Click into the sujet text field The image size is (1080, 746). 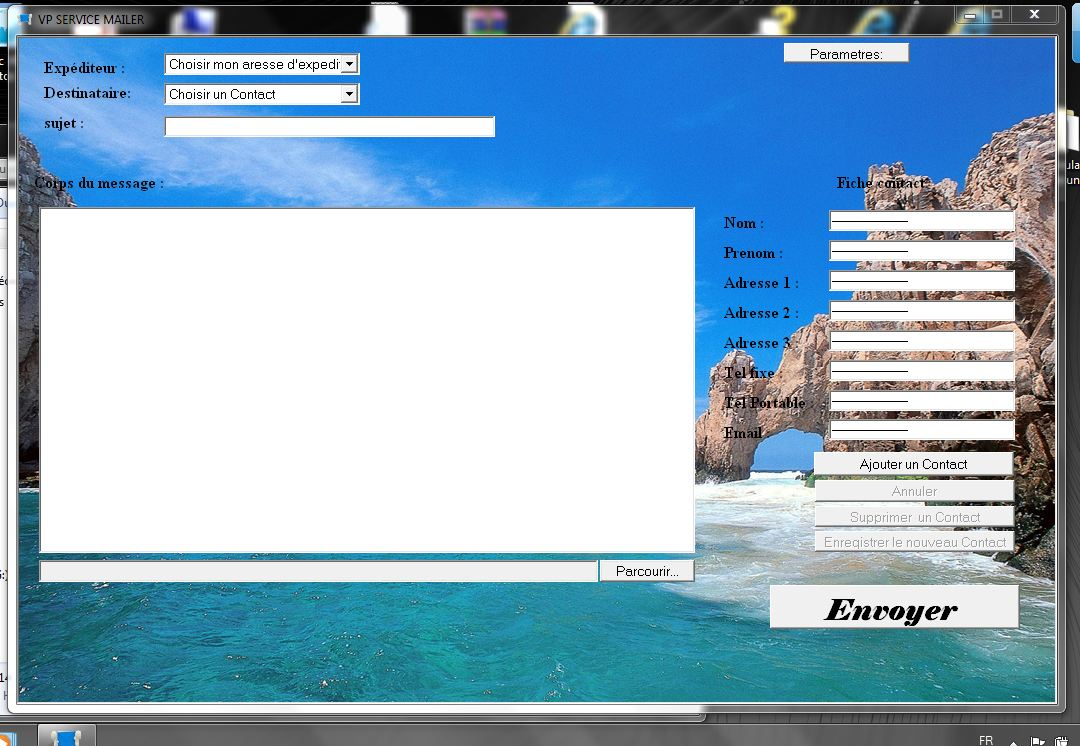(329, 127)
